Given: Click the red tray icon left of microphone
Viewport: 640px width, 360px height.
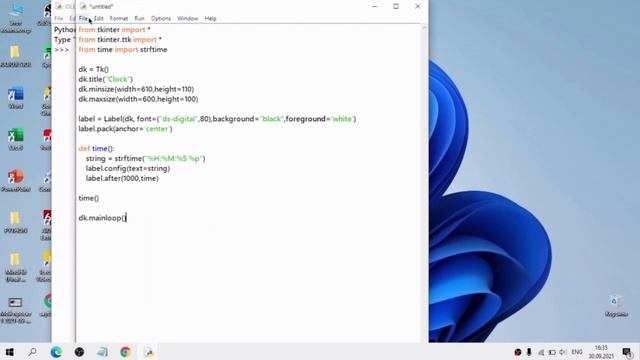Looking at the screenshot, I should [518, 352].
